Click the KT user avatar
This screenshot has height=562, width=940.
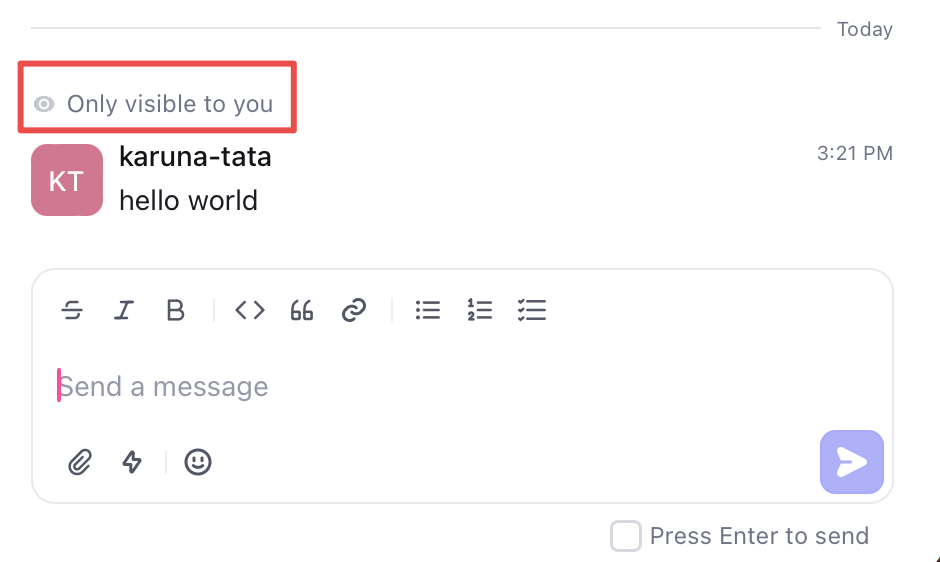point(67,180)
